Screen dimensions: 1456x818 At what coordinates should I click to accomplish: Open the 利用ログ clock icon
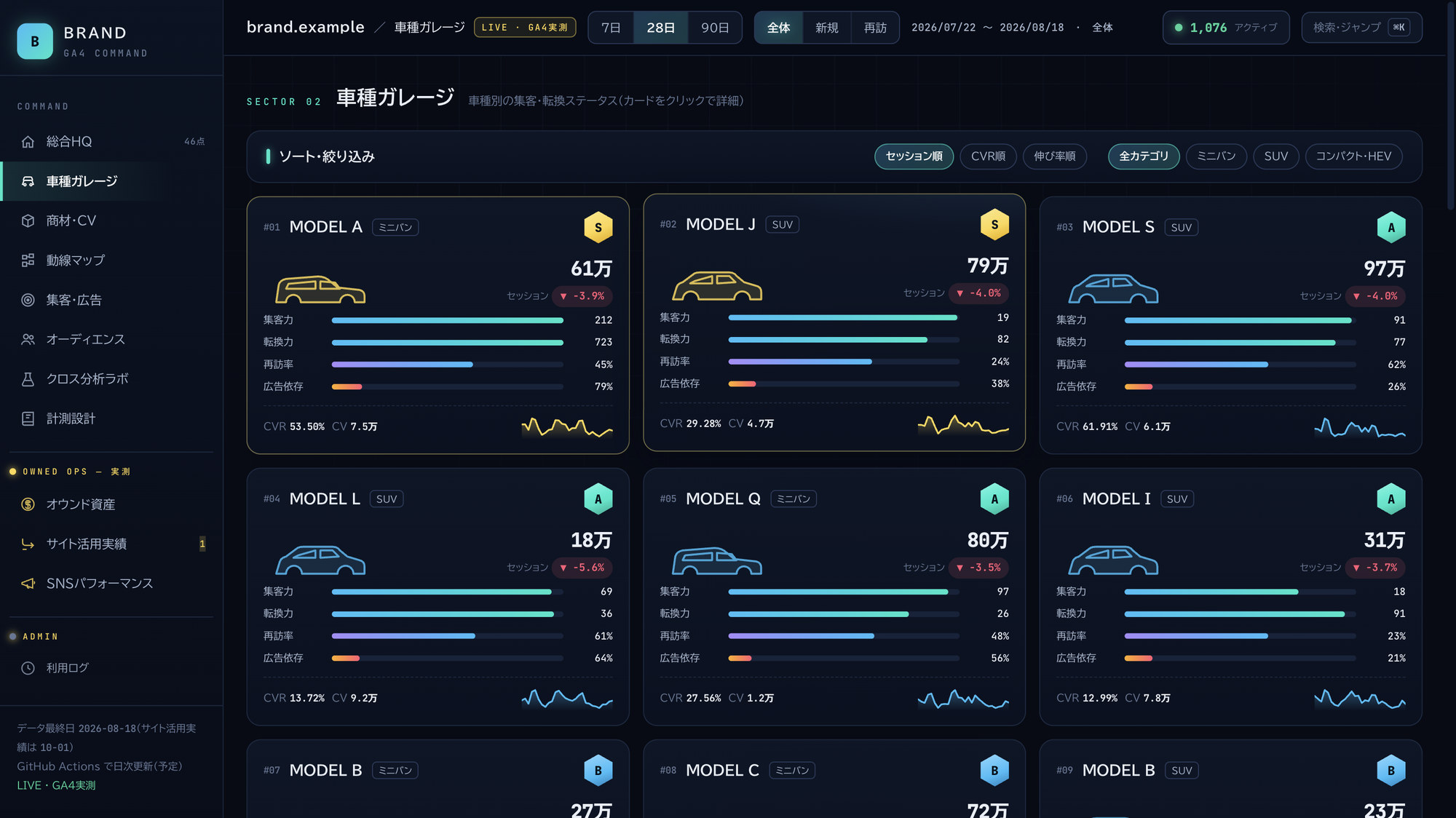coord(28,668)
